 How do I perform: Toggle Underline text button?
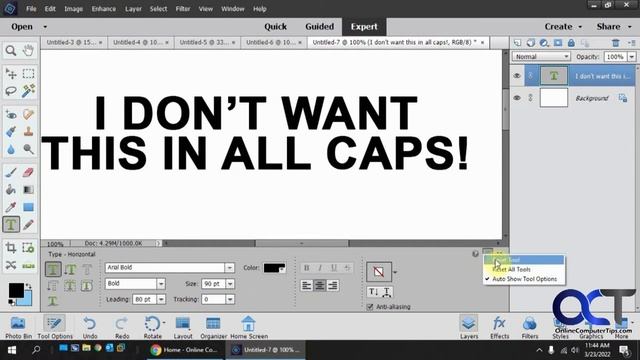pyautogui.click(x=333, y=268)
